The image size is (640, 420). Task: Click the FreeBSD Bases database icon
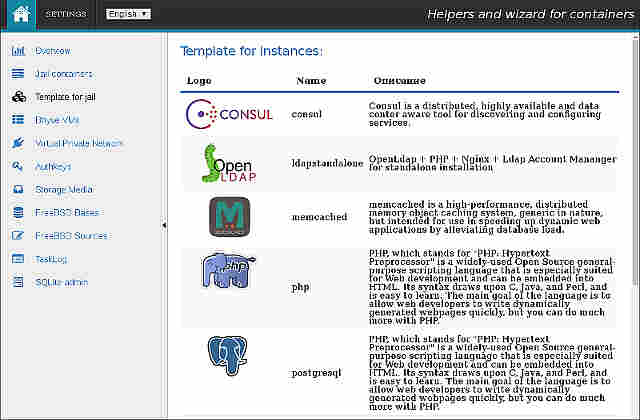point(18,212)
